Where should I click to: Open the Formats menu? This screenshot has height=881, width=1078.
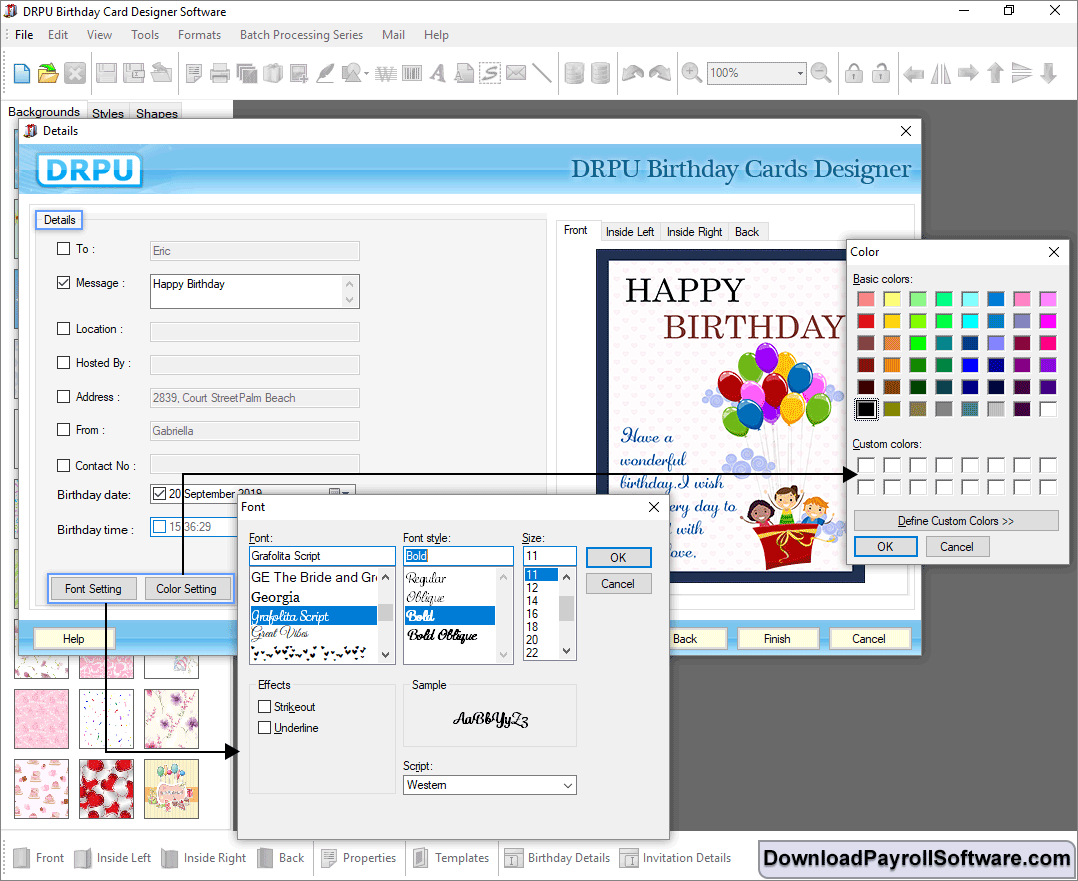click(199, 35)
